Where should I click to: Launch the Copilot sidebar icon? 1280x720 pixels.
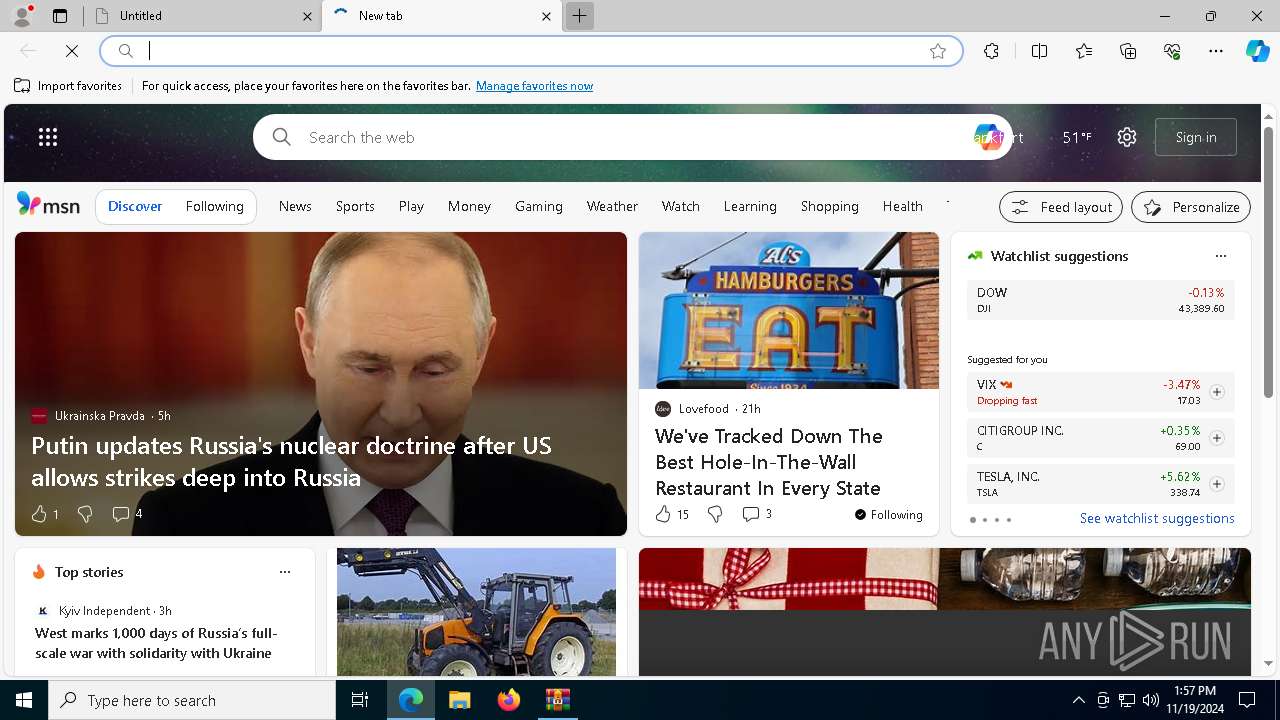(x=1258, y=51)
